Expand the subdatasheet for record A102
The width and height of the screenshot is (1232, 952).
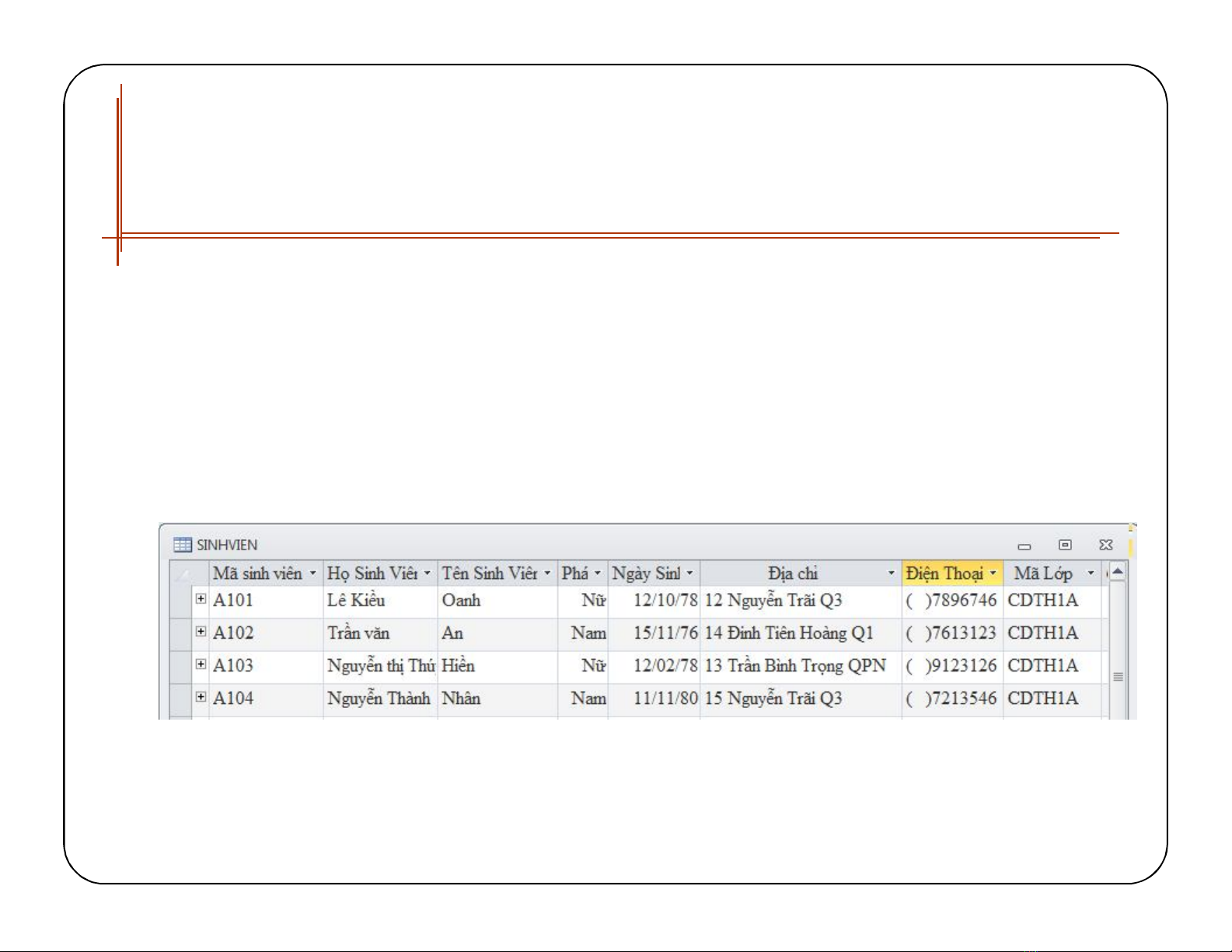click(201, 632)
